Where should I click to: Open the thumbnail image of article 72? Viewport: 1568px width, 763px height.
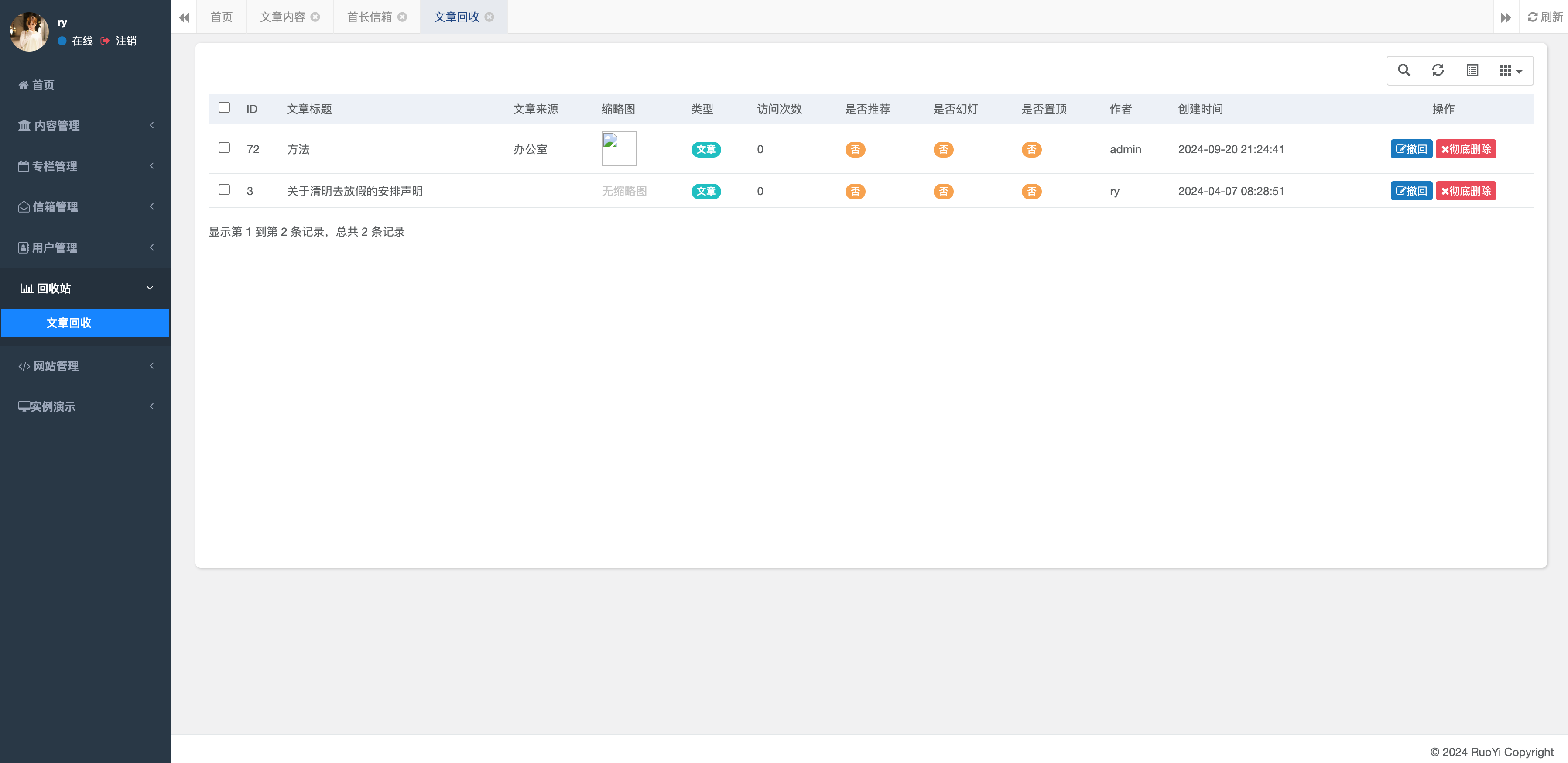click(619, 148)
